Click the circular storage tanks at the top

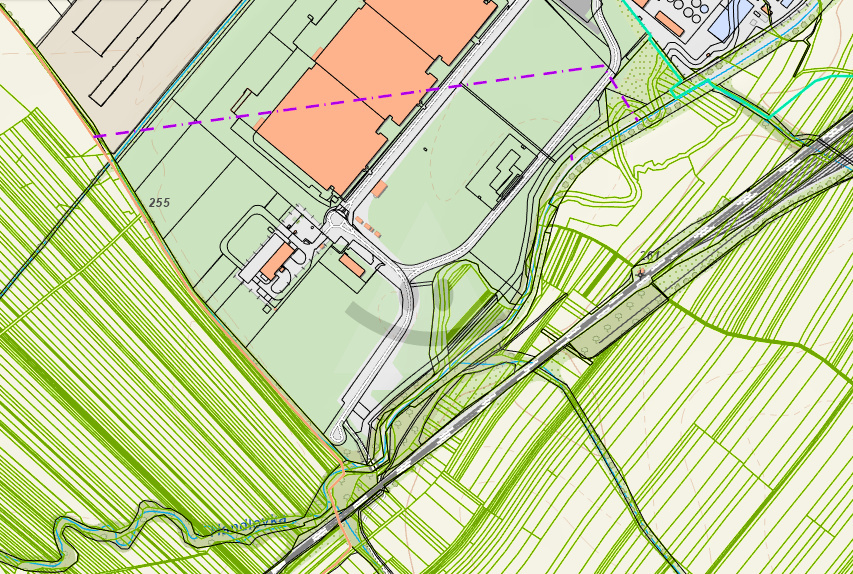692,10
